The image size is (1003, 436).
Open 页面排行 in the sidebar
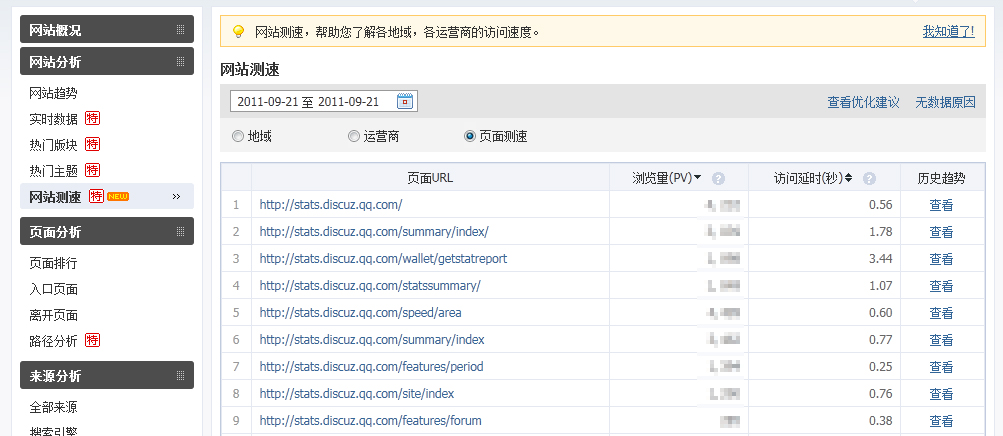[x=54, y=263]
